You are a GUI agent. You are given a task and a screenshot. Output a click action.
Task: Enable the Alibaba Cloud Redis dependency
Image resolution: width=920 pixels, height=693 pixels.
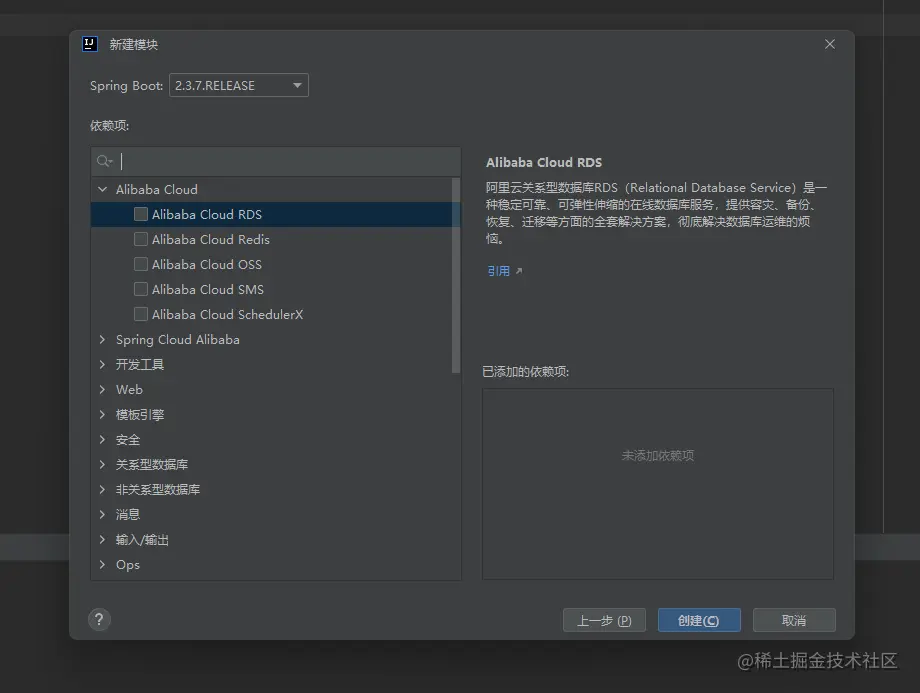pos(141,239)
